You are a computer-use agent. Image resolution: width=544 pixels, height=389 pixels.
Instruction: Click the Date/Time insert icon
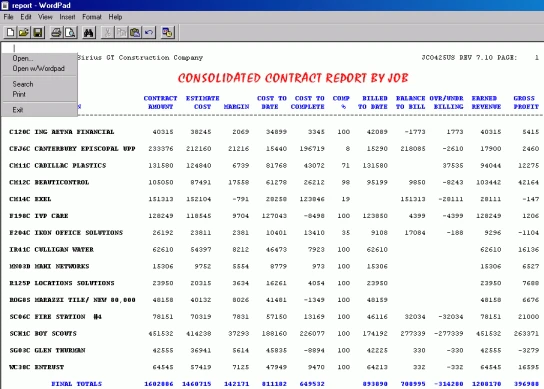pyautogui.click(x=167, y=33)
